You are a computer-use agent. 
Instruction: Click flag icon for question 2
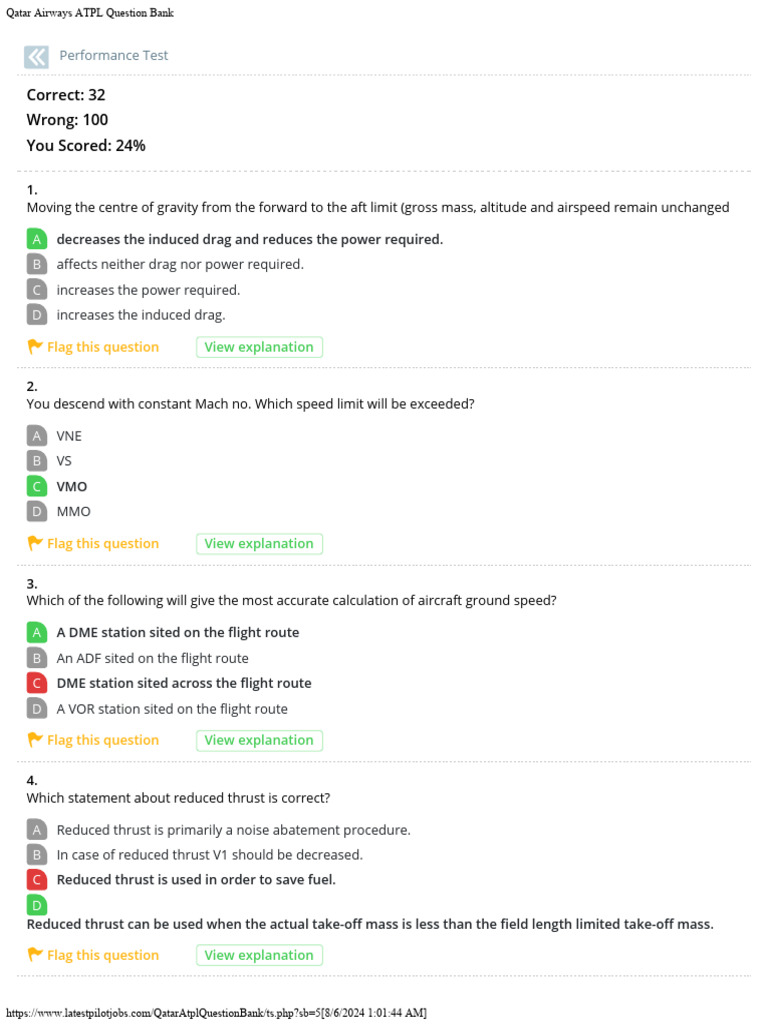[35, 544]
